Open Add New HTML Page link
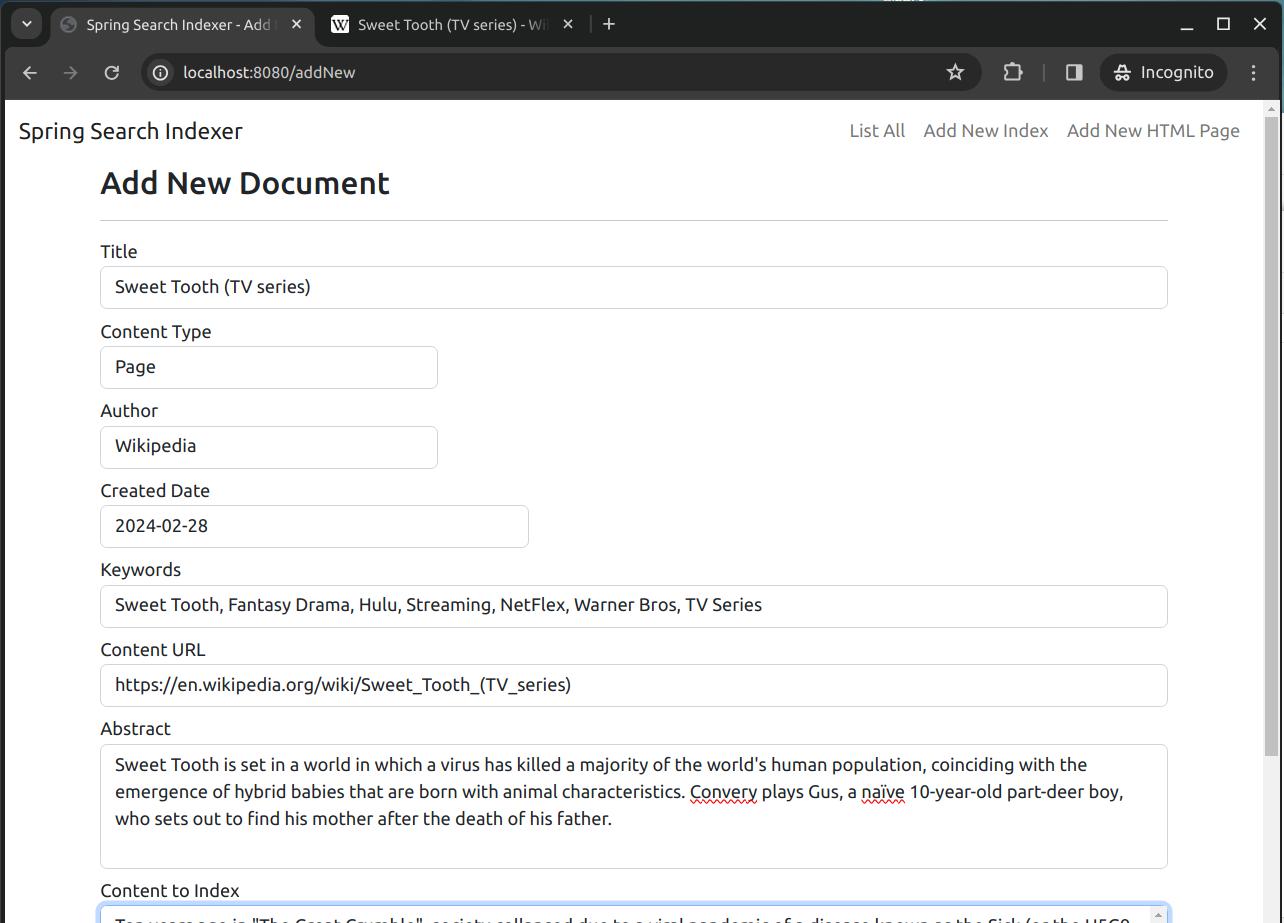Screen dimensions: 1284x923 [x=1153, y=131]
